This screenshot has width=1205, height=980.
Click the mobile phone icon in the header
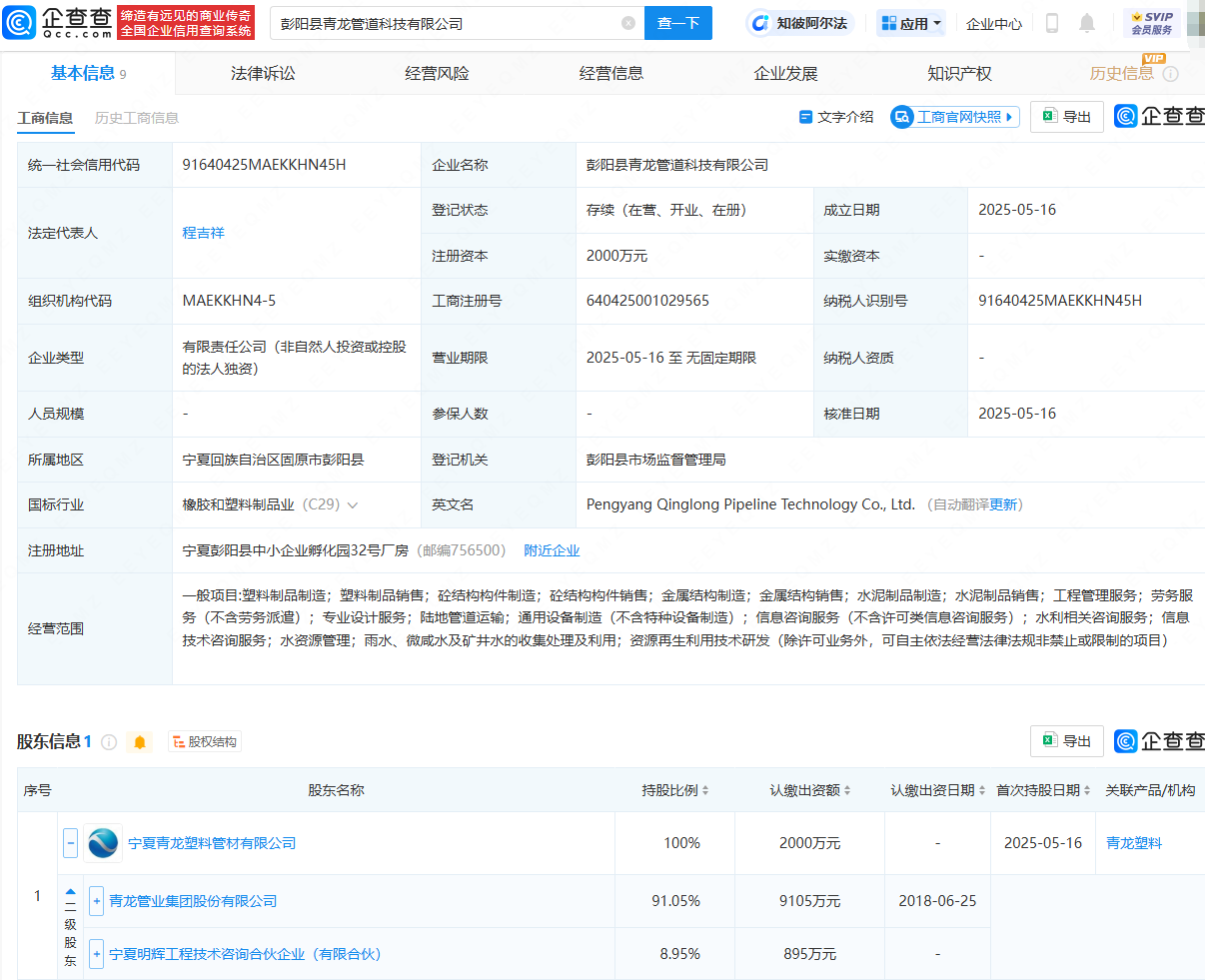pos(1051,23)
